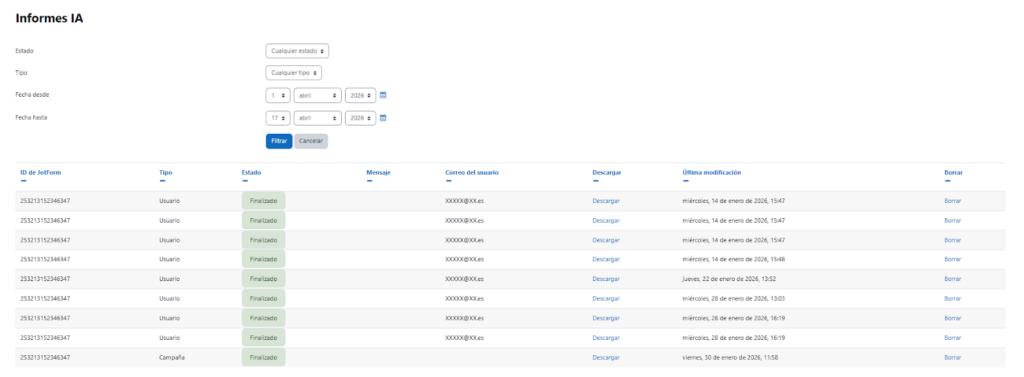Delete the report modified at 13:03

[x=953, y=299]
